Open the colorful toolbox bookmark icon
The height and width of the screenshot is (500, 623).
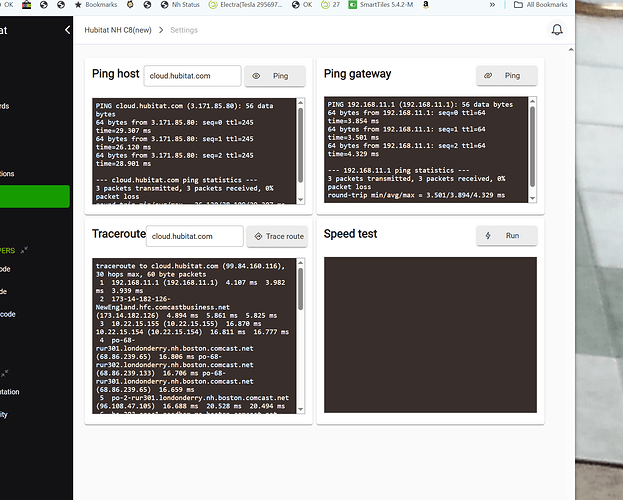click(x=27, y=5)
